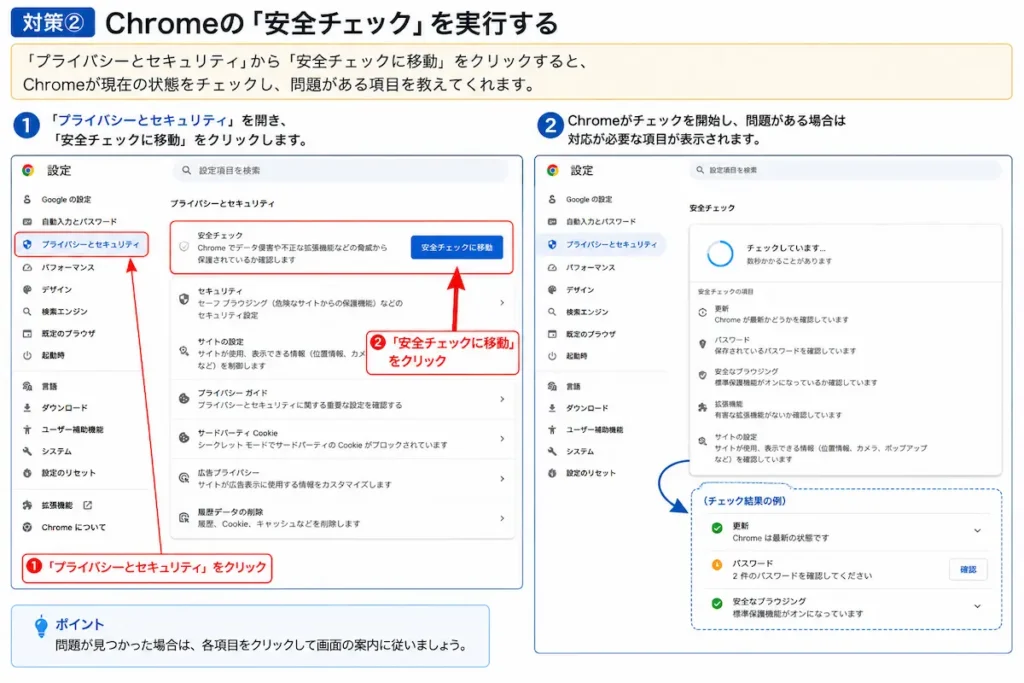Click Chrome logo beside 設定 in left screenshot
The width and height of the screenshot is (1024, 683).
pyautogui.click(x=27, y=170)
